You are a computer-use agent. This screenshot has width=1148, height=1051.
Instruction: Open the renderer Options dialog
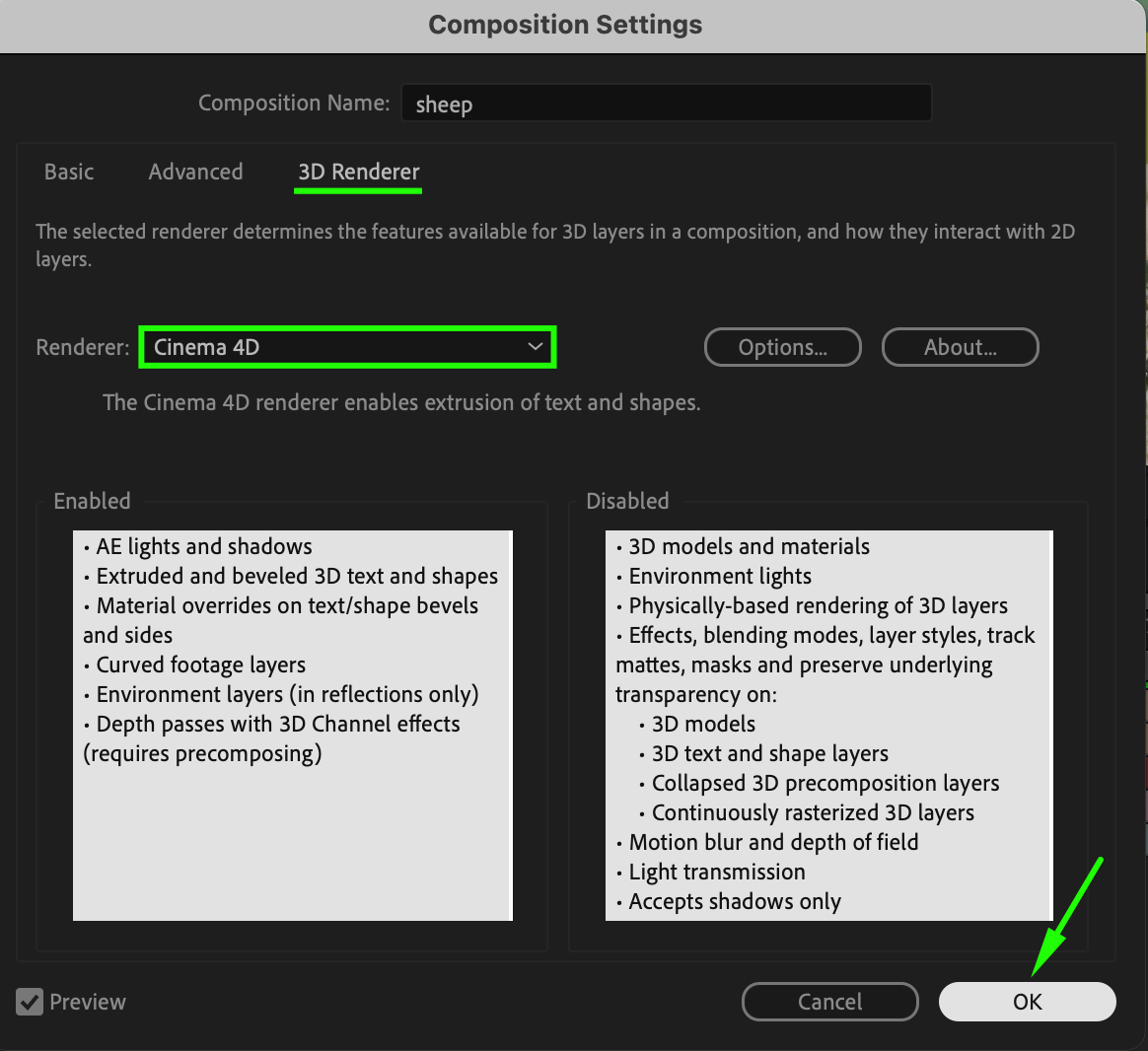click(x=782, y=347)
